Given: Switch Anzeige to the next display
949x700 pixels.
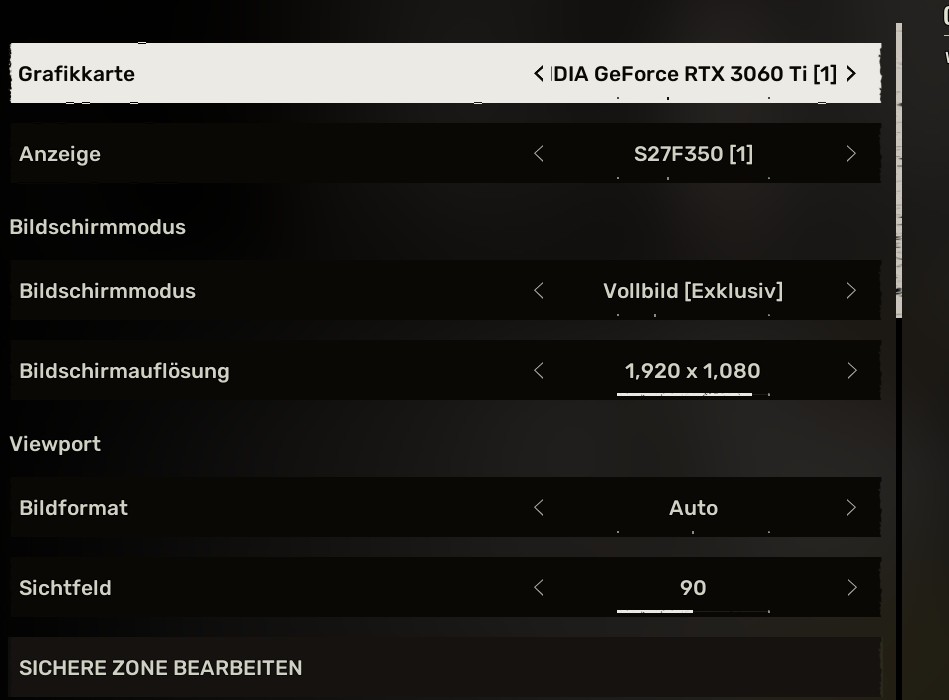Looking at the screenshot, I should pyautogui.click(x=851, y=154).
